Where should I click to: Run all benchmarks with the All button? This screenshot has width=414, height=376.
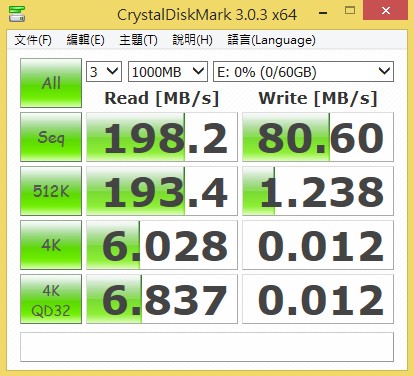(x=51, y=83)
